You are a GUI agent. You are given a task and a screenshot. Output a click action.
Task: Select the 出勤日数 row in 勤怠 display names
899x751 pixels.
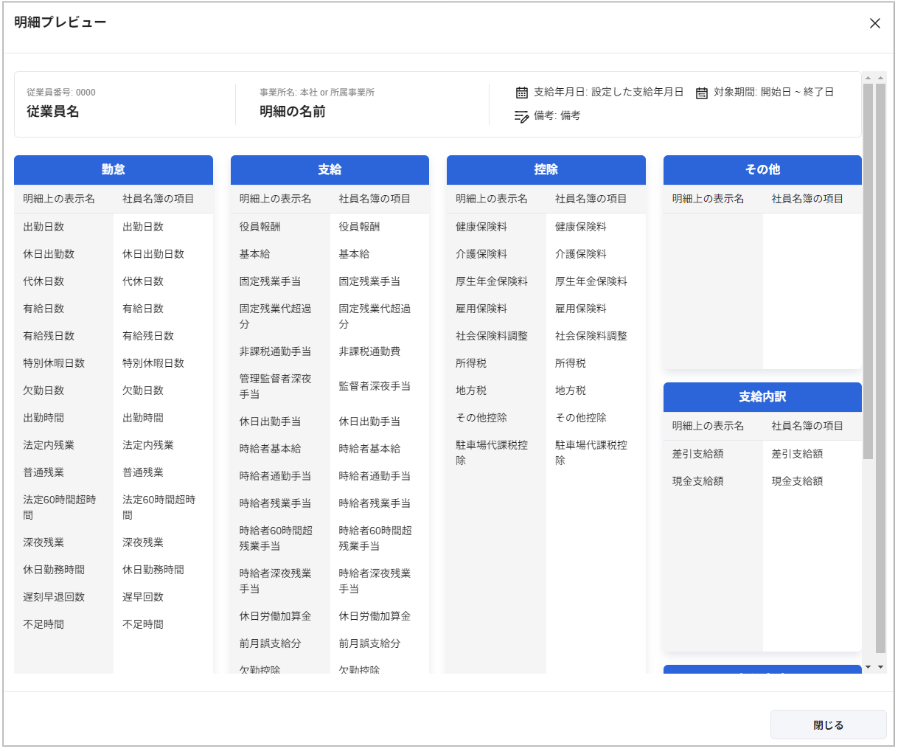coord(43,227)
